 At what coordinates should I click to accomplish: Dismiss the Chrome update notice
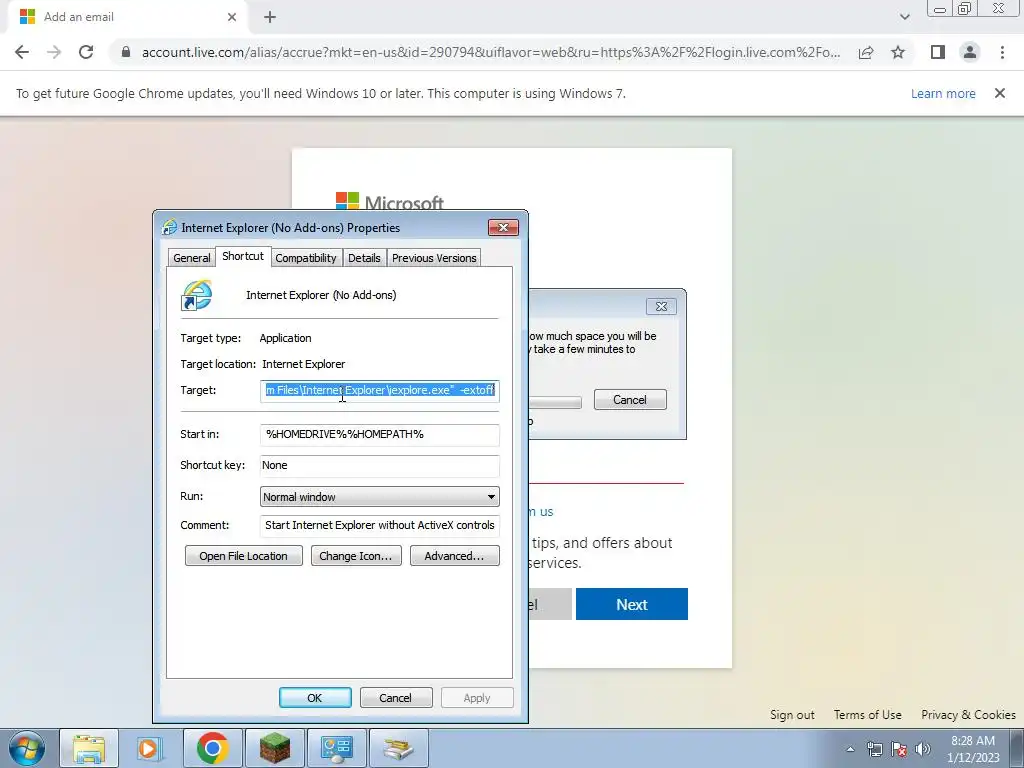click(999, 93)
